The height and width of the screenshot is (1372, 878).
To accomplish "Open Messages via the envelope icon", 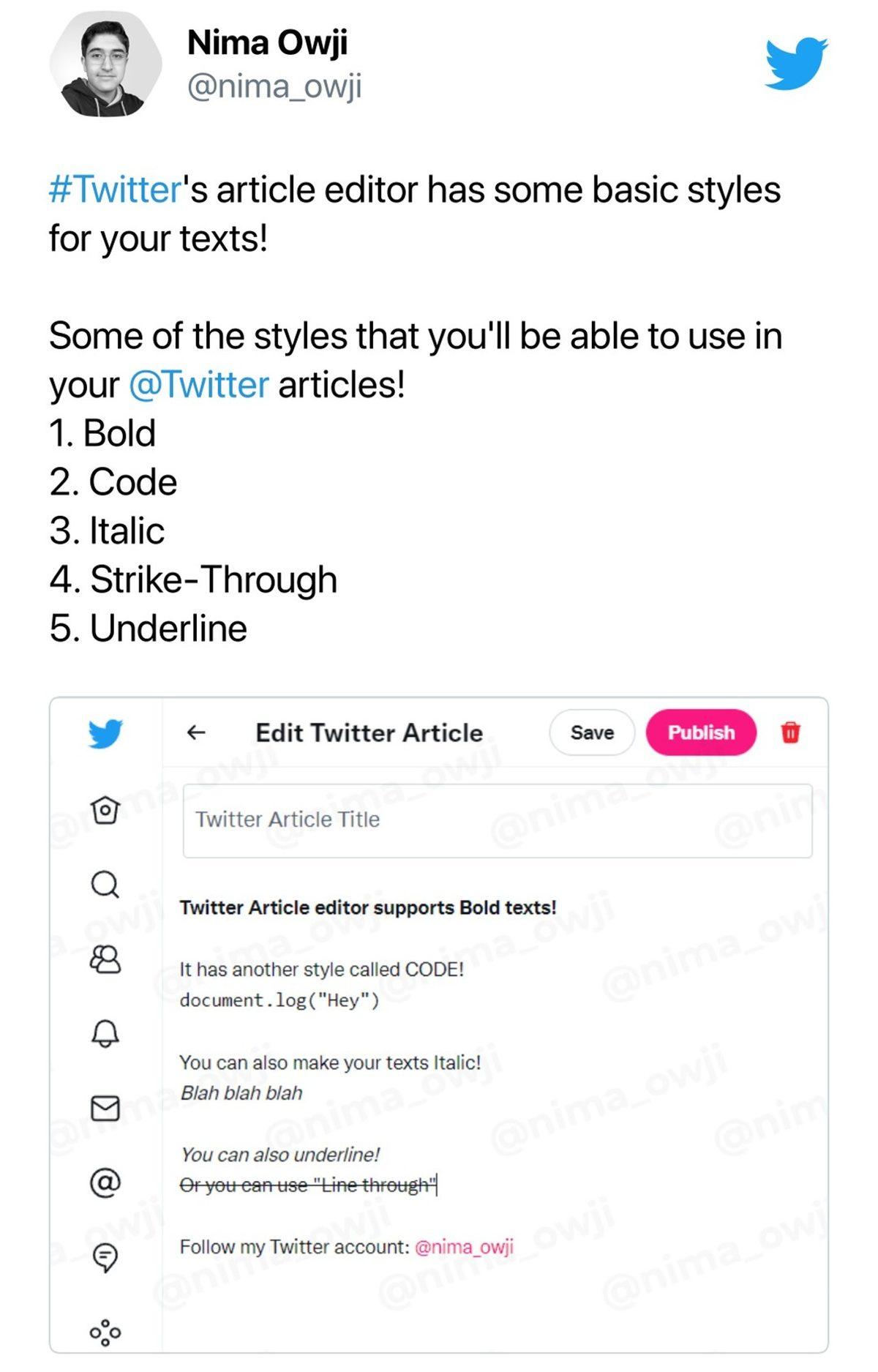I will (107, 1107).
